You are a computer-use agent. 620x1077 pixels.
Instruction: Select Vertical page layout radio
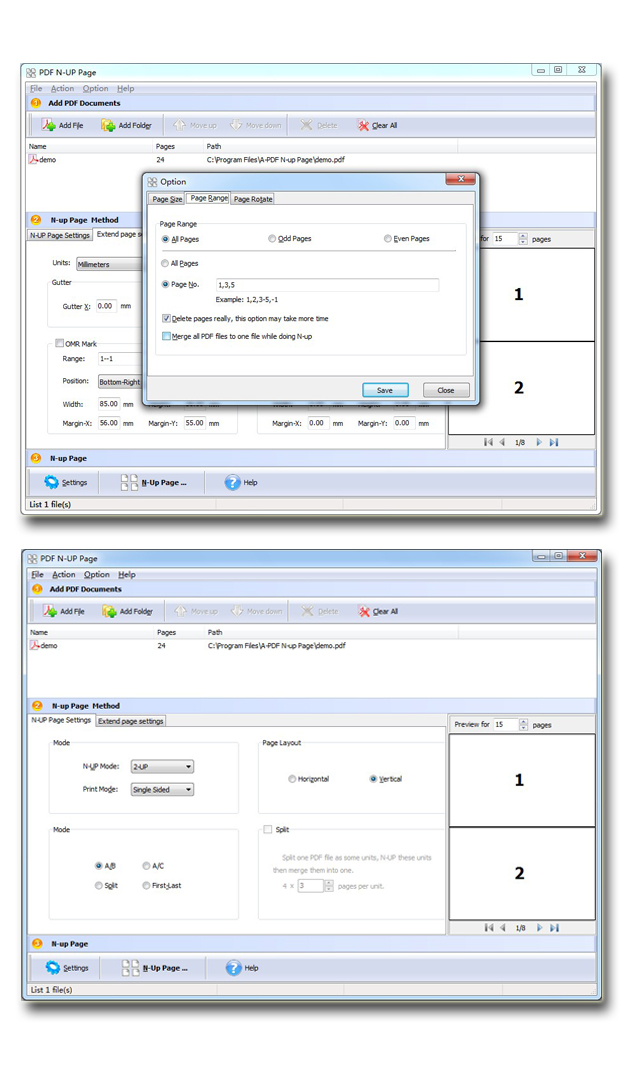click(374, 779)
